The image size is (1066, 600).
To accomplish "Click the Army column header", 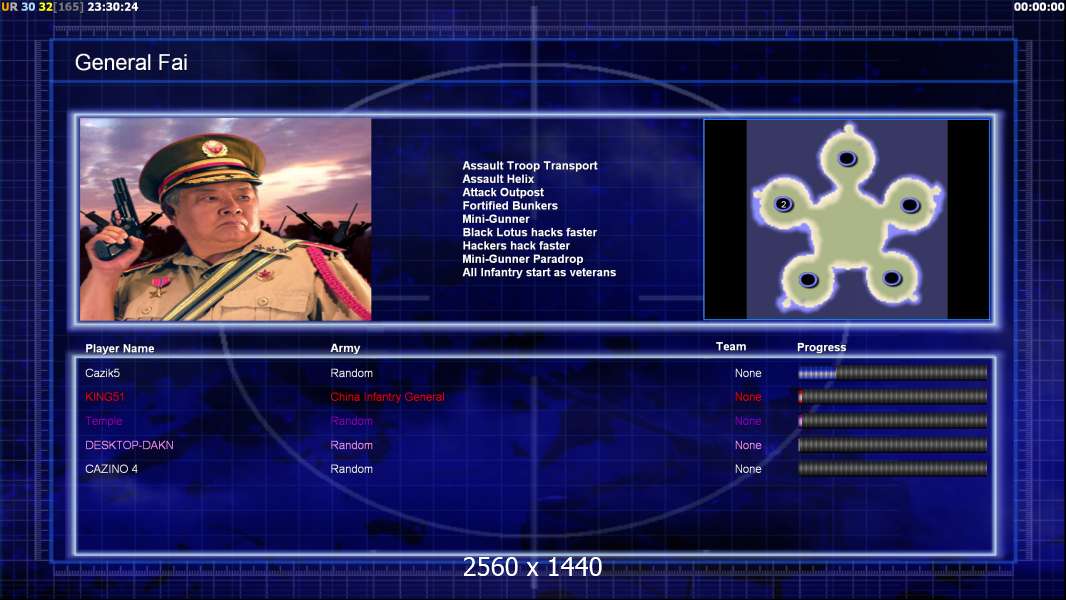I will (345, 348).
